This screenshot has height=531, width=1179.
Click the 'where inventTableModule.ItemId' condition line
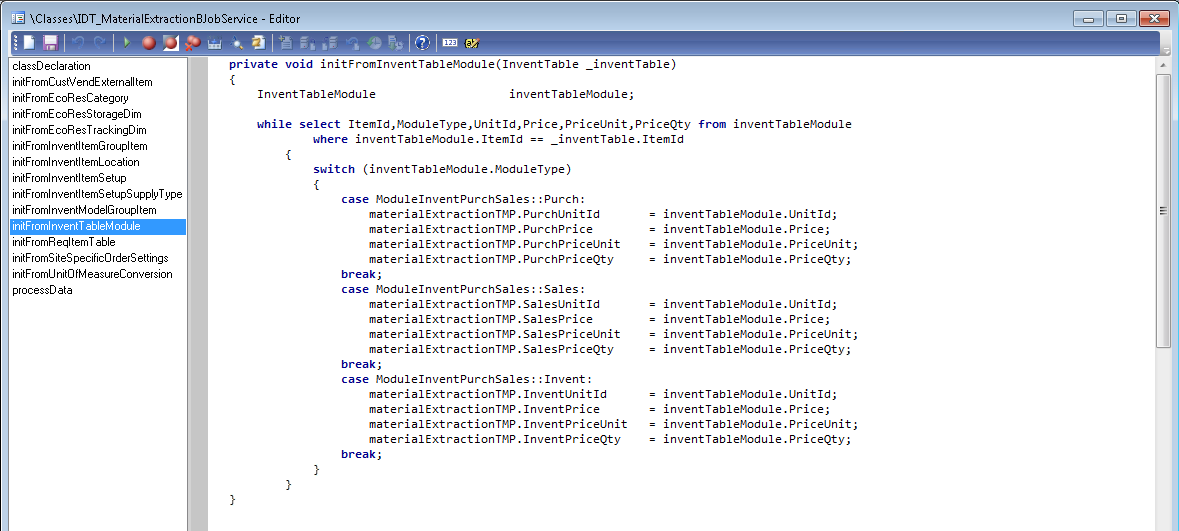click(x=498, y=139)
